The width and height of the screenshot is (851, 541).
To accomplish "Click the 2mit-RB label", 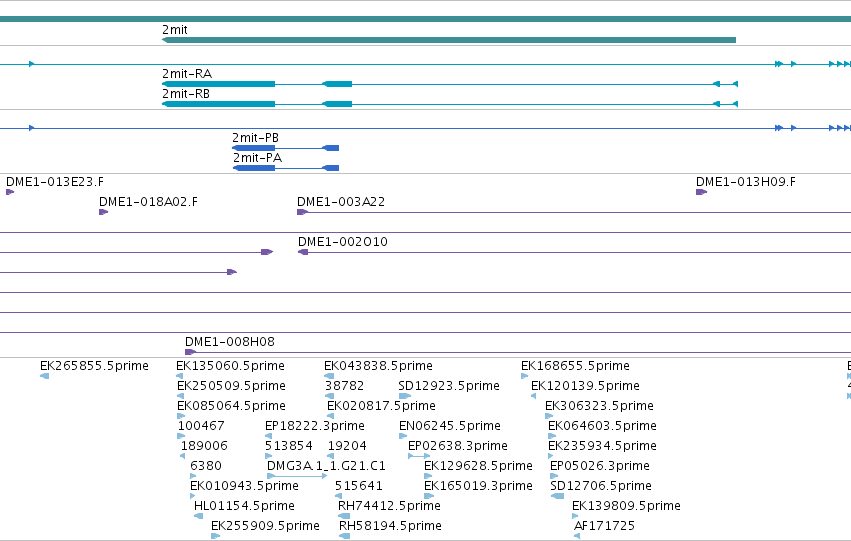I will point(186,94).
